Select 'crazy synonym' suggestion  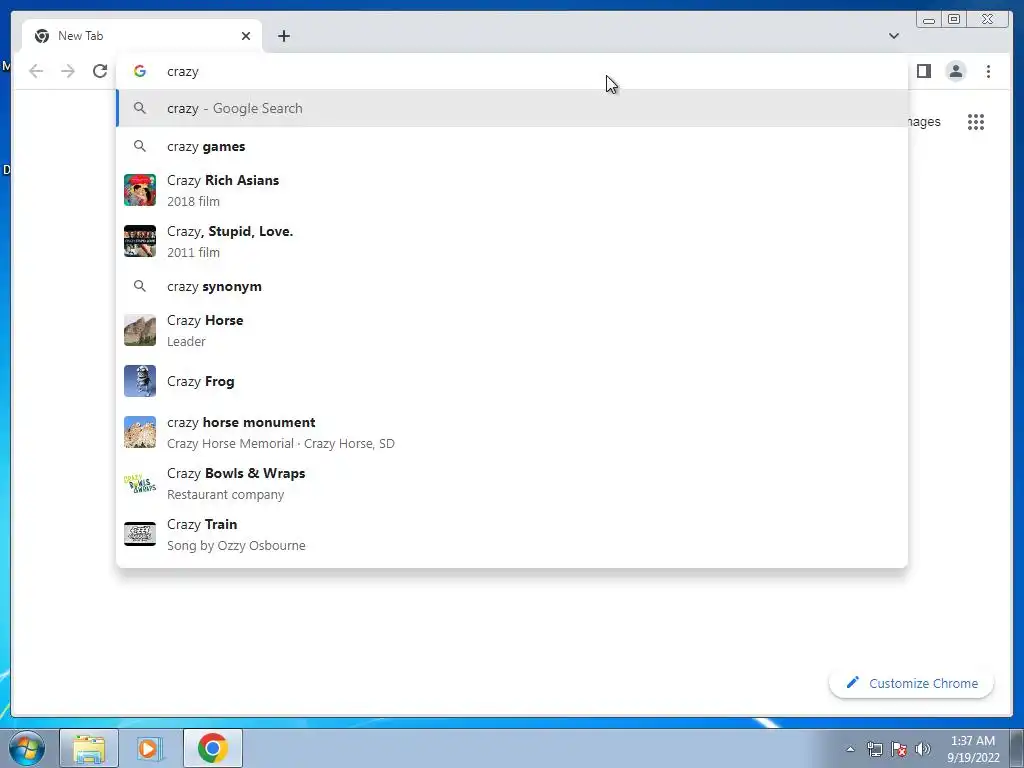click(x=512, y=286)
